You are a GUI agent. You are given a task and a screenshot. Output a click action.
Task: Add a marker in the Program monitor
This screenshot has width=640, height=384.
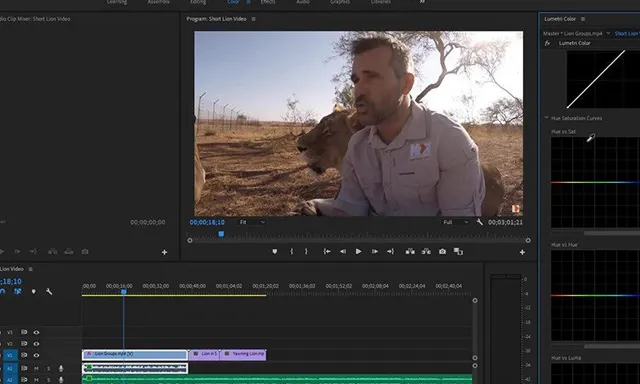[x=275, y=252]
